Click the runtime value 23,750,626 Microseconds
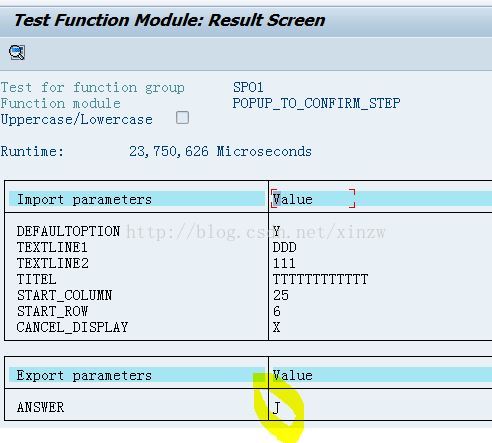Screen dimensions: 492x443 [x=220, y=151]
